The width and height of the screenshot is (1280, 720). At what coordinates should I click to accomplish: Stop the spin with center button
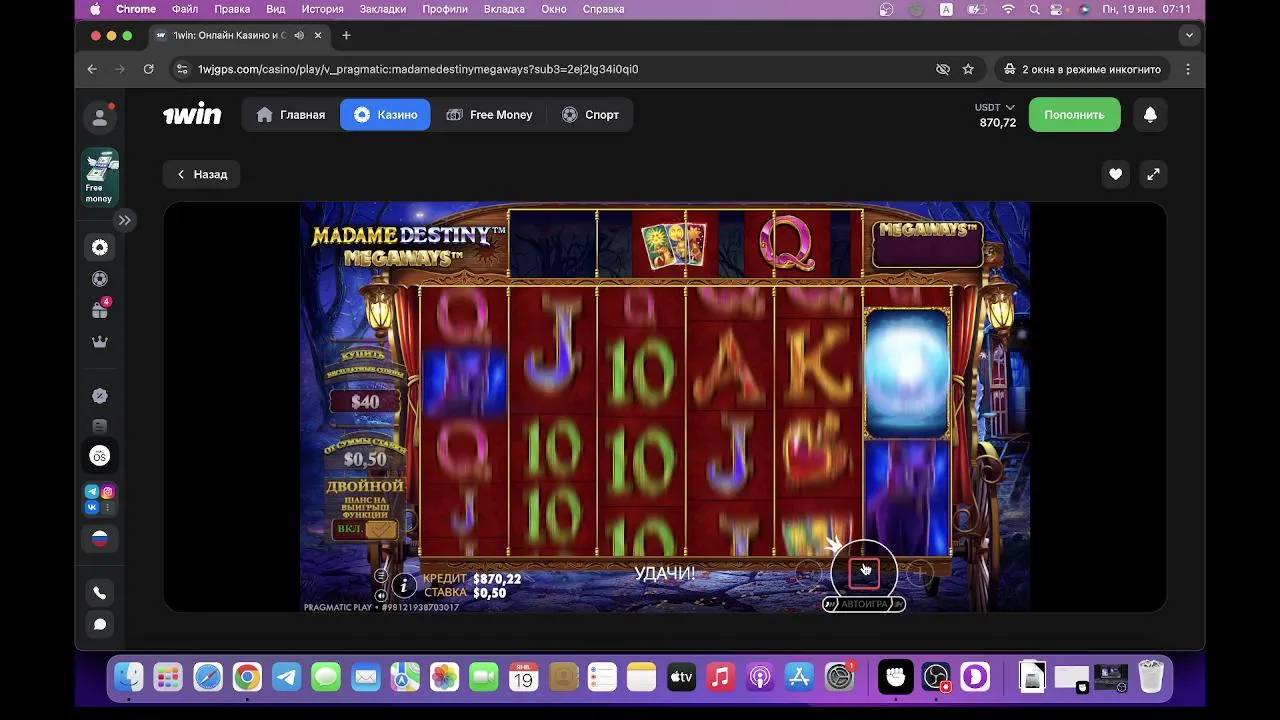pos(864,573)
